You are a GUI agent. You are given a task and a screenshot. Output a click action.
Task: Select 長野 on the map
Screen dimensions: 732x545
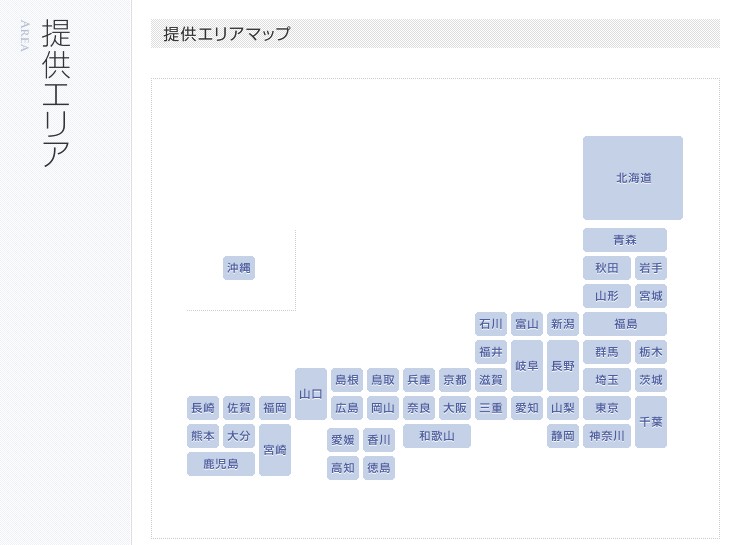(x=563, y=366)
